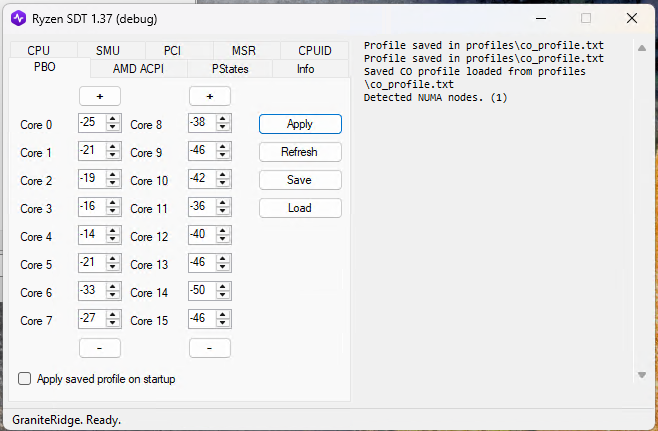Click the plus button above Core 0 column

click(100, 96)
